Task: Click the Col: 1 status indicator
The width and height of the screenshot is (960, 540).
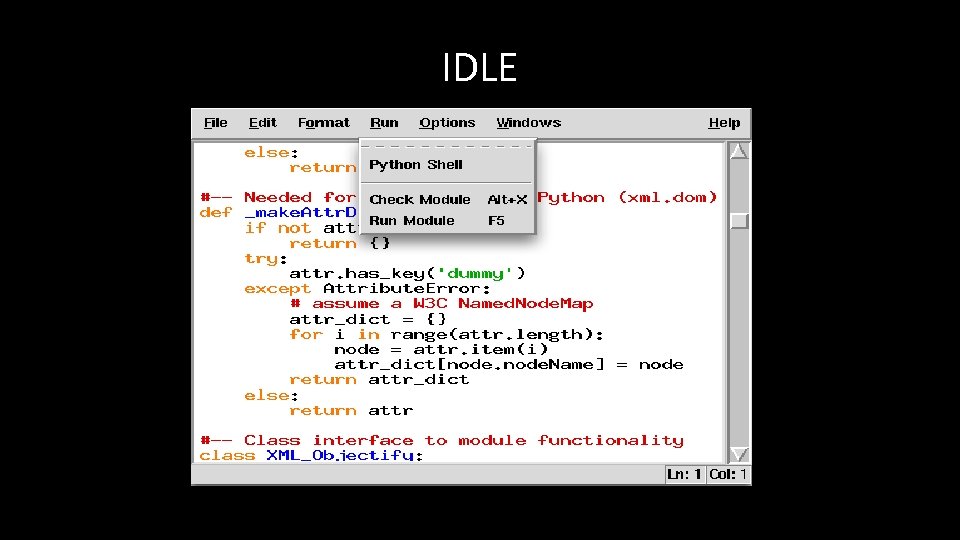Action: coord(727,474)
